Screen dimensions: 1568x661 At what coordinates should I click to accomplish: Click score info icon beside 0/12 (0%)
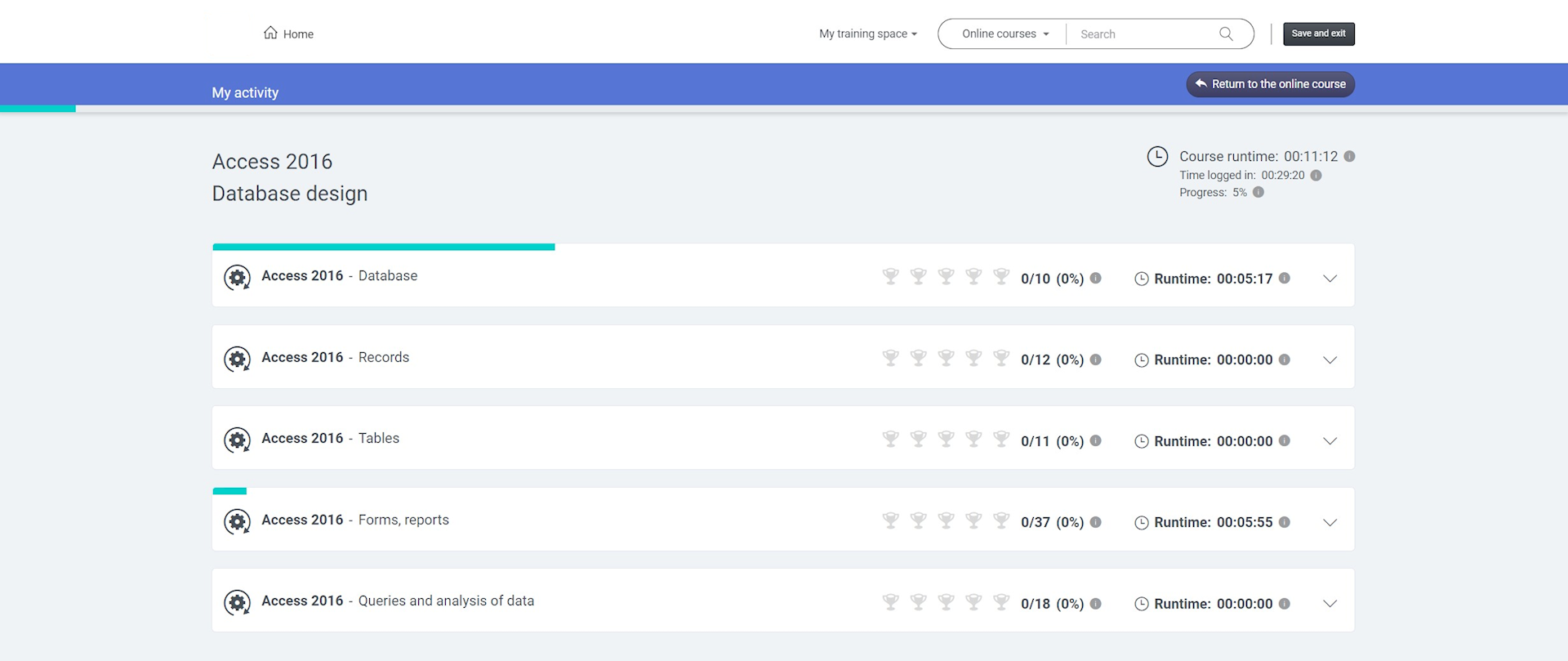[1096, 359]
